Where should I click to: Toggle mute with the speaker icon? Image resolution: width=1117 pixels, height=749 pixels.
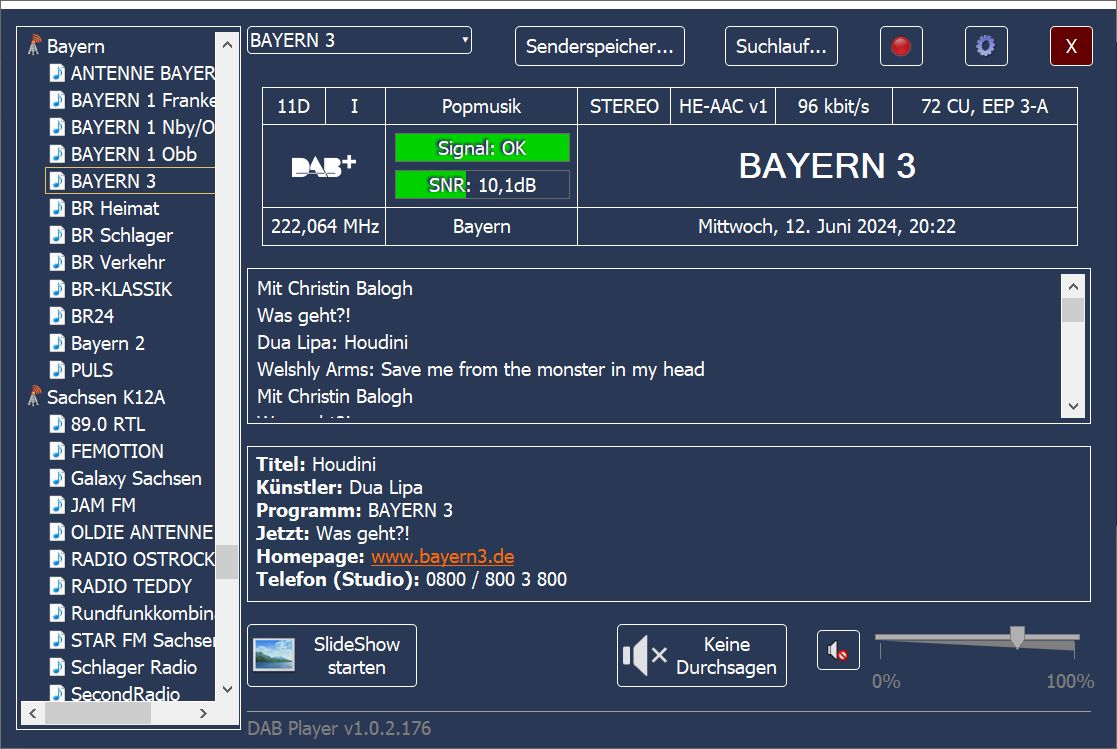[x=837, y=652]
